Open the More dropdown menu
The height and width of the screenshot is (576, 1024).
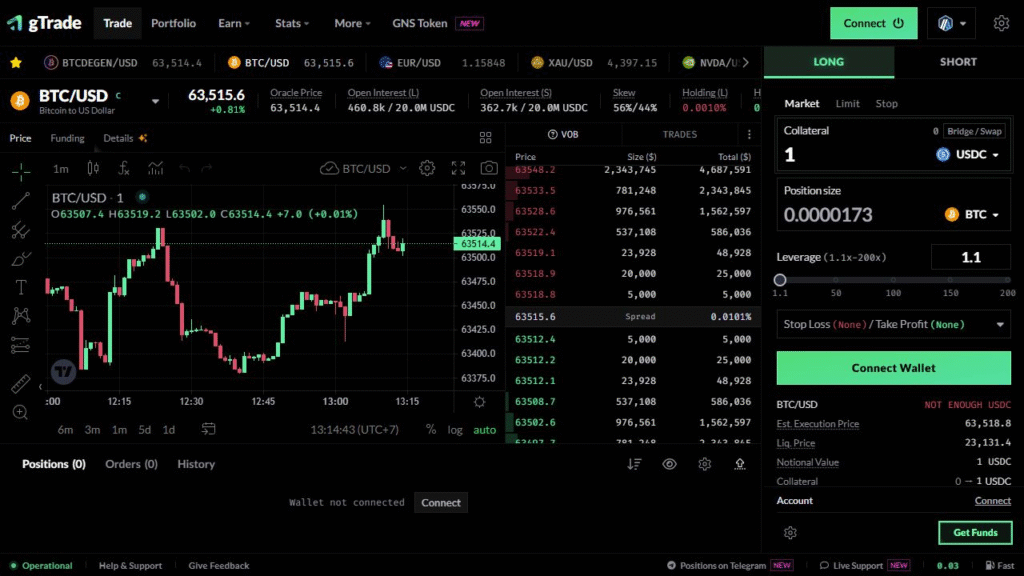click(x=353, y=24)
